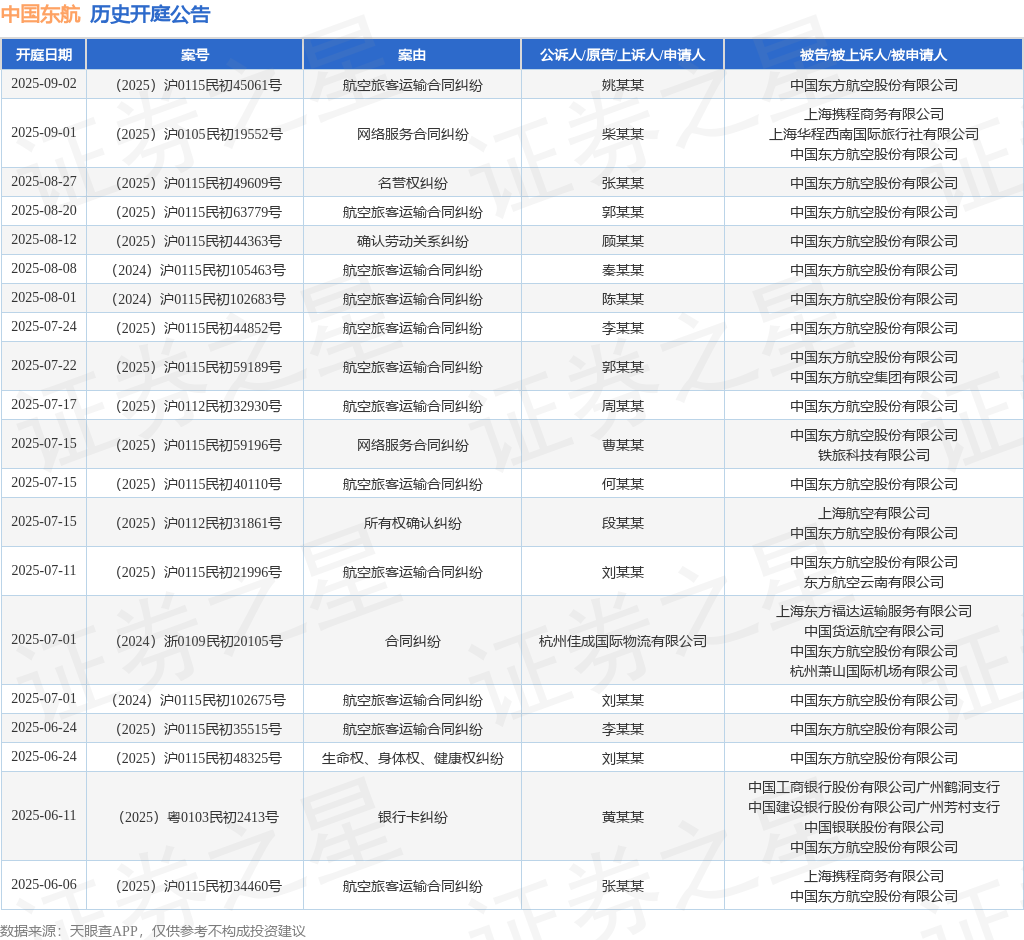Select plaintiff 段某某

[x=622, y=523]
